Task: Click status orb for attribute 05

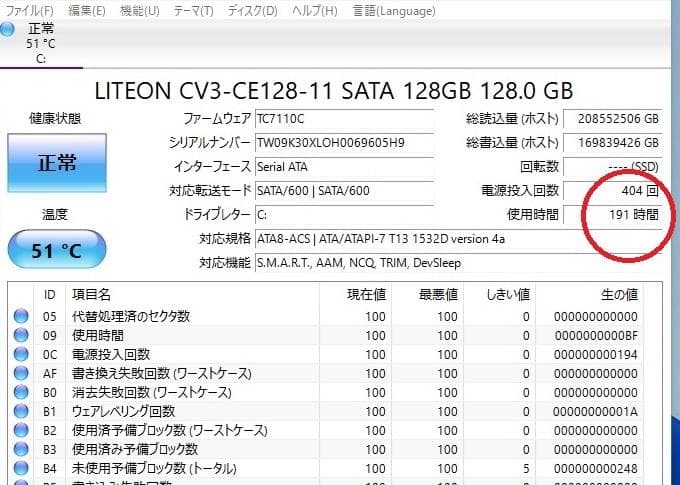Action: pos(21,316)
